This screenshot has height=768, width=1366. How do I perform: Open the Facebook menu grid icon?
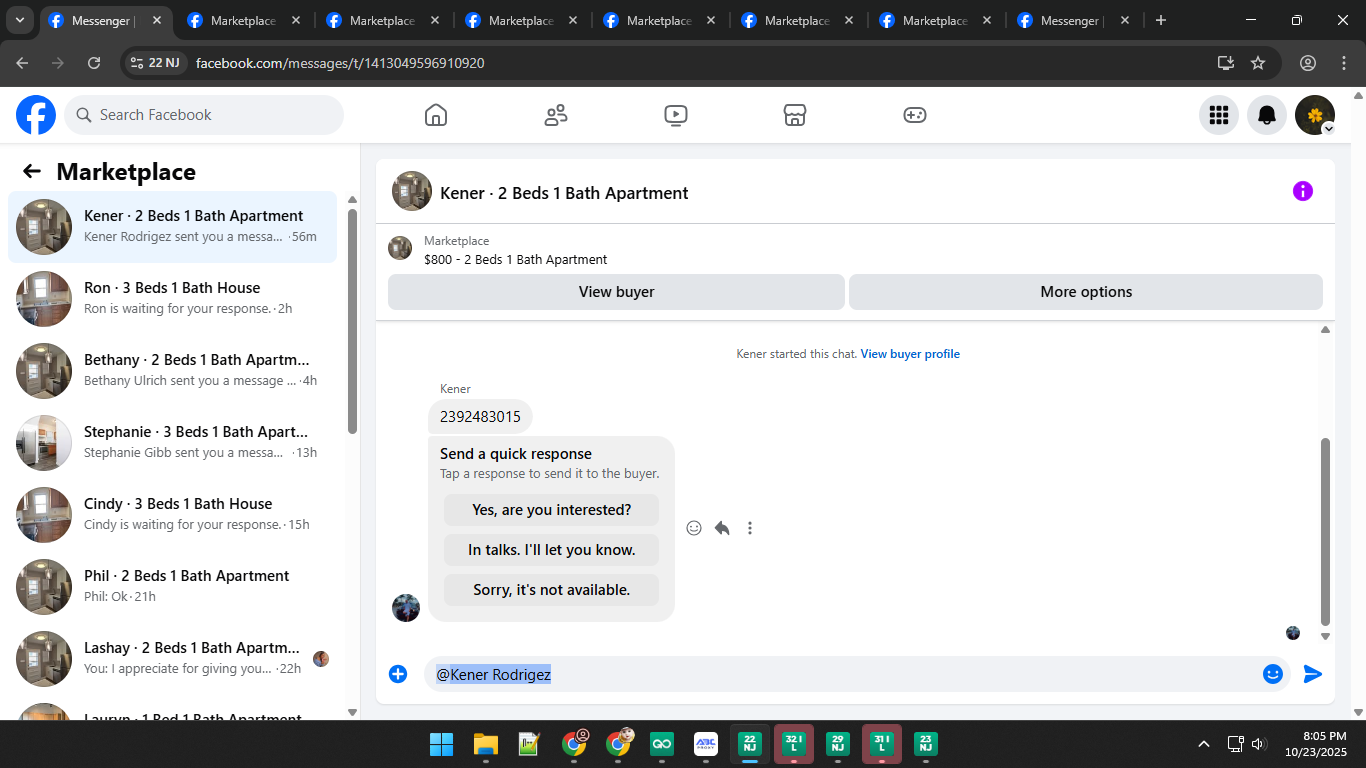[1219, 115]
